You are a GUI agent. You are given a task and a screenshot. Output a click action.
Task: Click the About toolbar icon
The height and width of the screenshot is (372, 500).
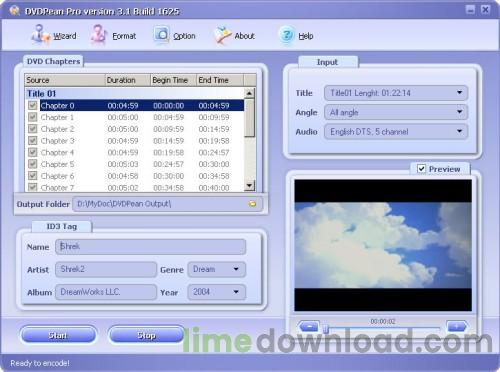[x=222, y=35]
